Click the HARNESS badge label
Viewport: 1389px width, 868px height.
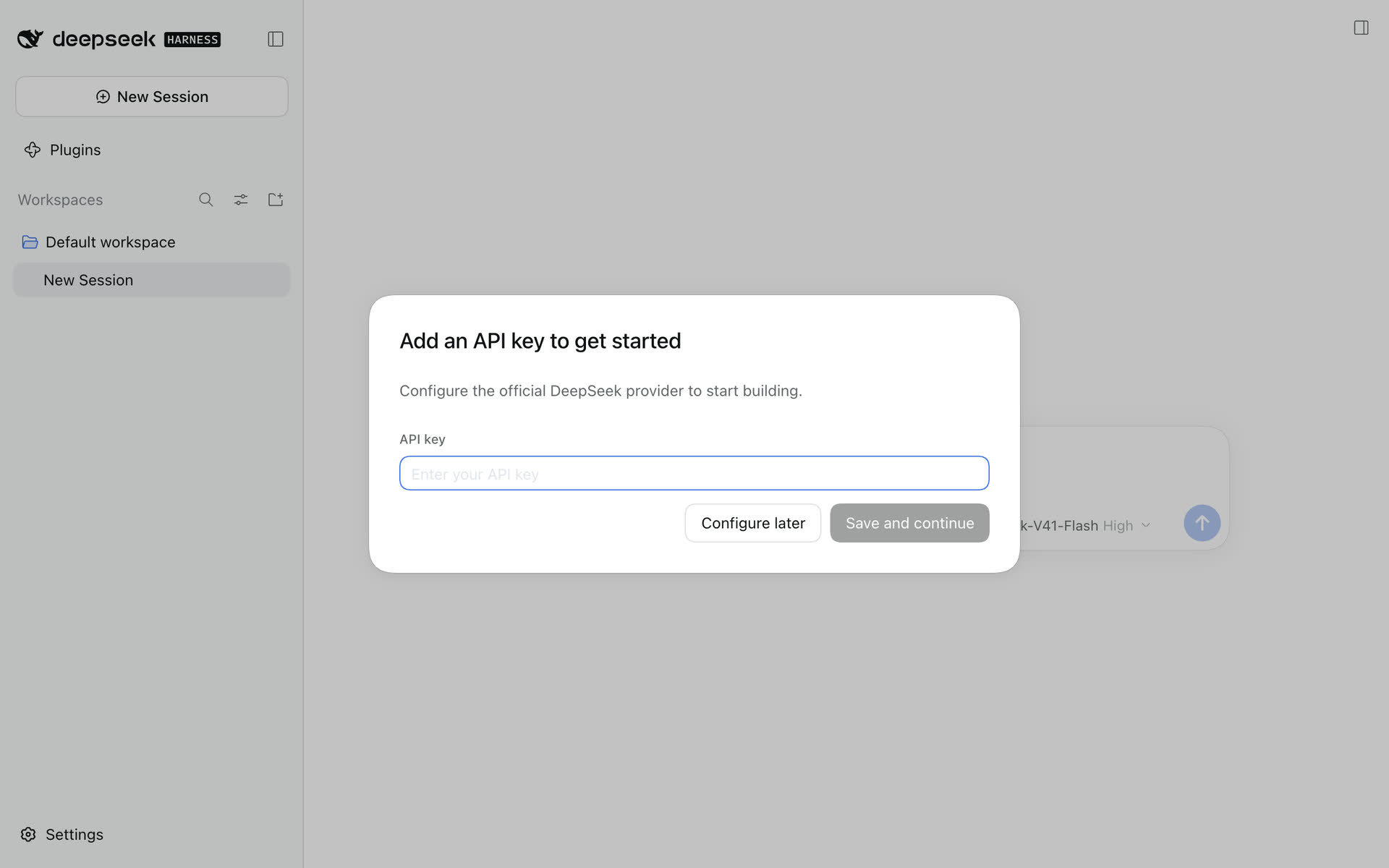click(x=192, y=40)
